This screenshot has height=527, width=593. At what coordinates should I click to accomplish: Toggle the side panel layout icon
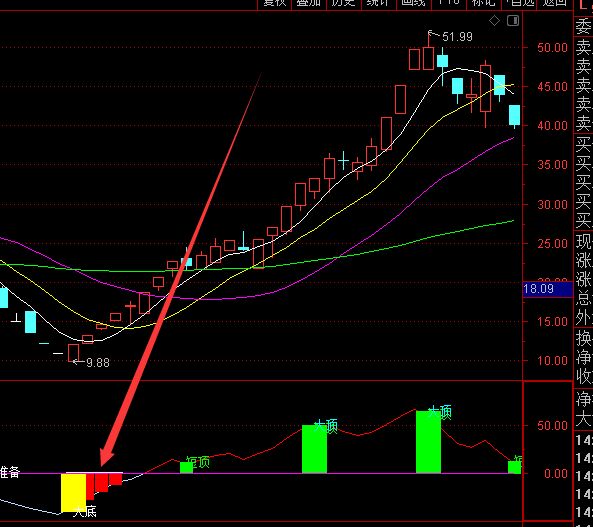(513, 21)
